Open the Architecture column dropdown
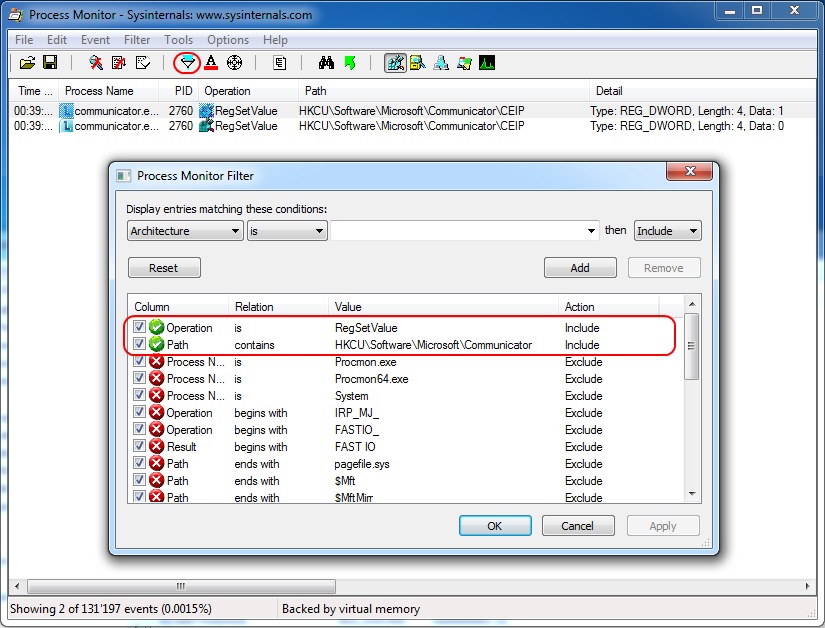 185,231
